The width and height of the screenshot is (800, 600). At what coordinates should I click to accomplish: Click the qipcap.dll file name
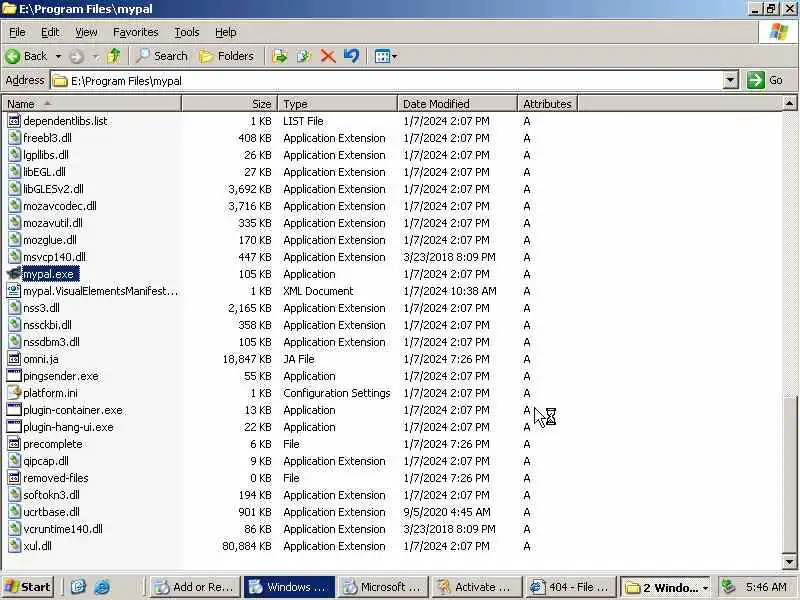(x=46, y=461)
